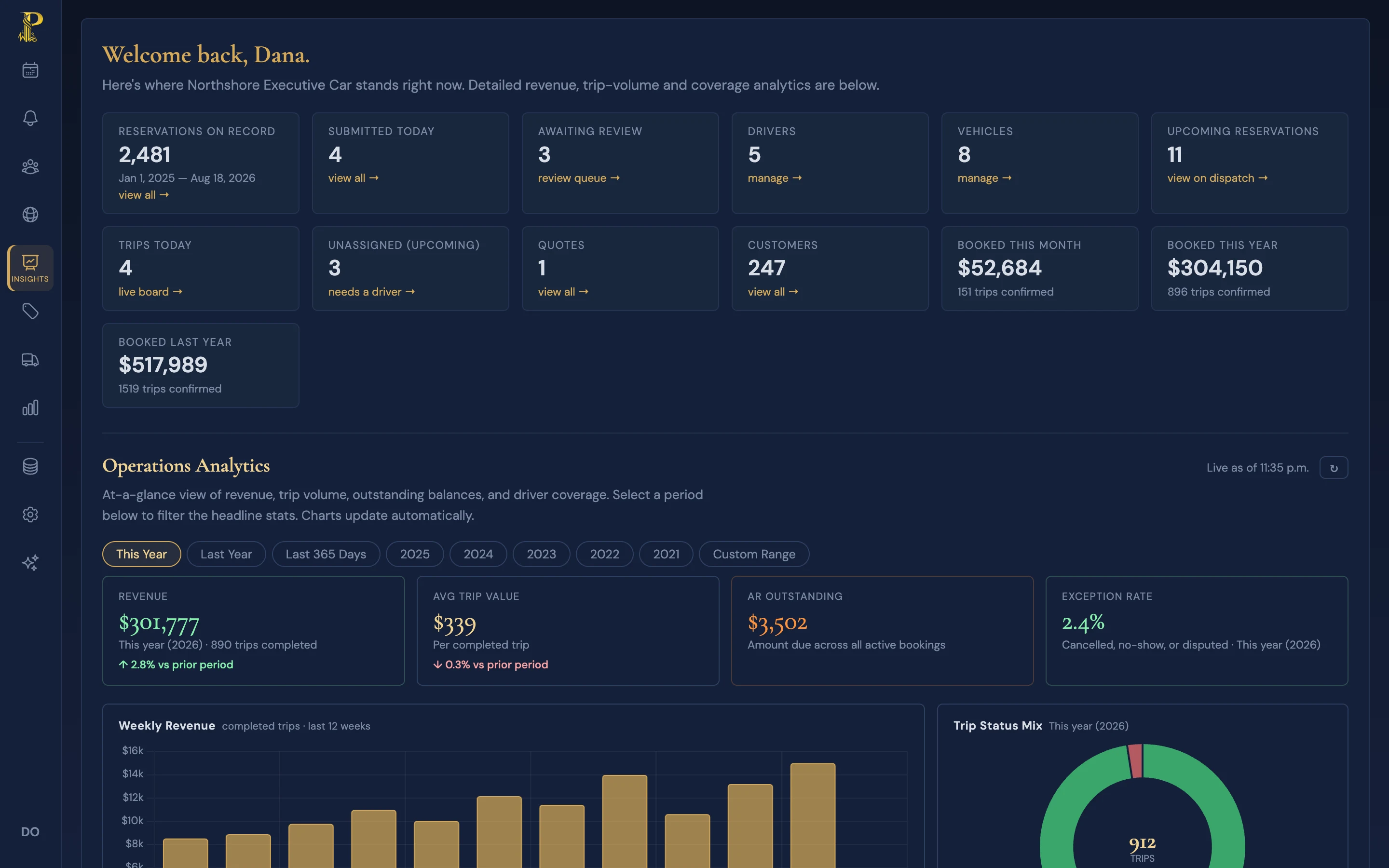The image size is (1389, 868).
Task: Select the Last Year period filter
Action: (x=226, y=554)
